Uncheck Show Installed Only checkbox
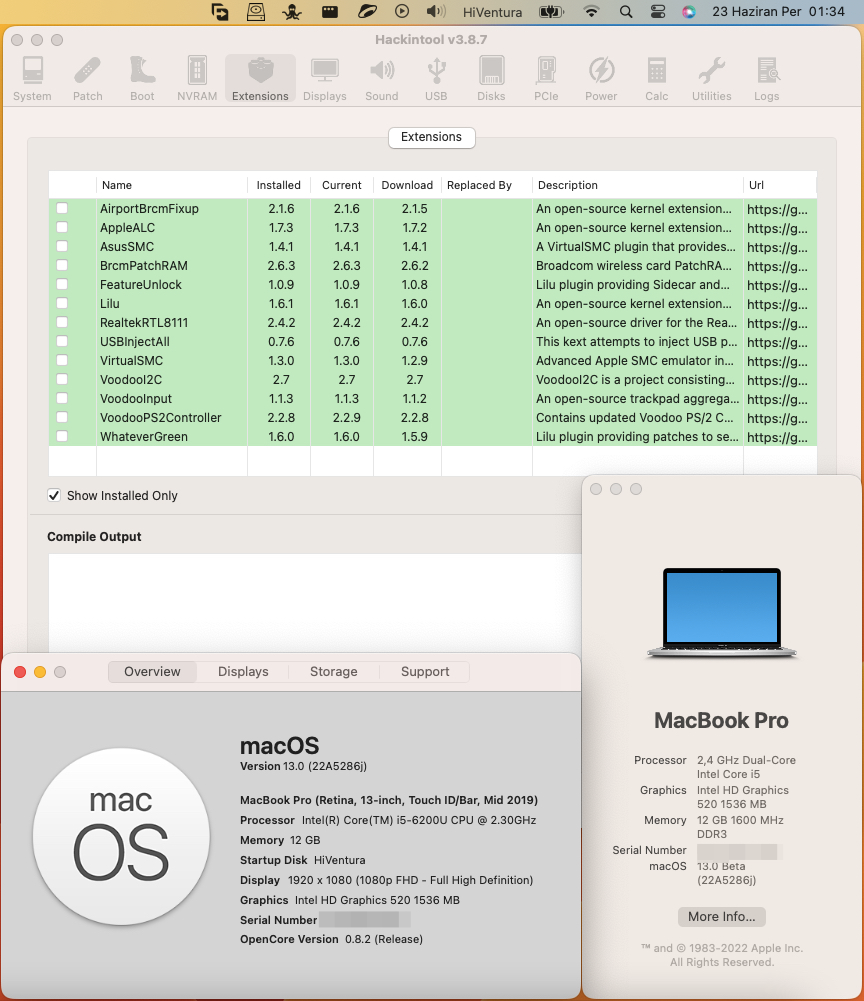 point(54,496)
